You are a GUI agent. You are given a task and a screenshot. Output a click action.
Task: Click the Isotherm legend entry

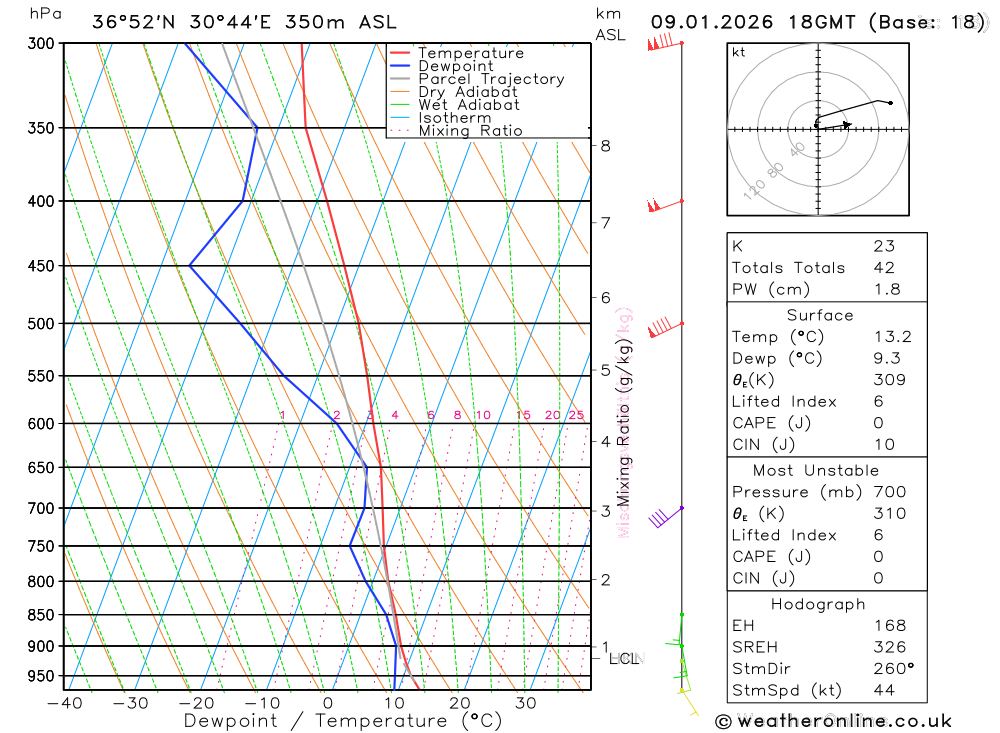pyautogui.click(x=441, y=118)
